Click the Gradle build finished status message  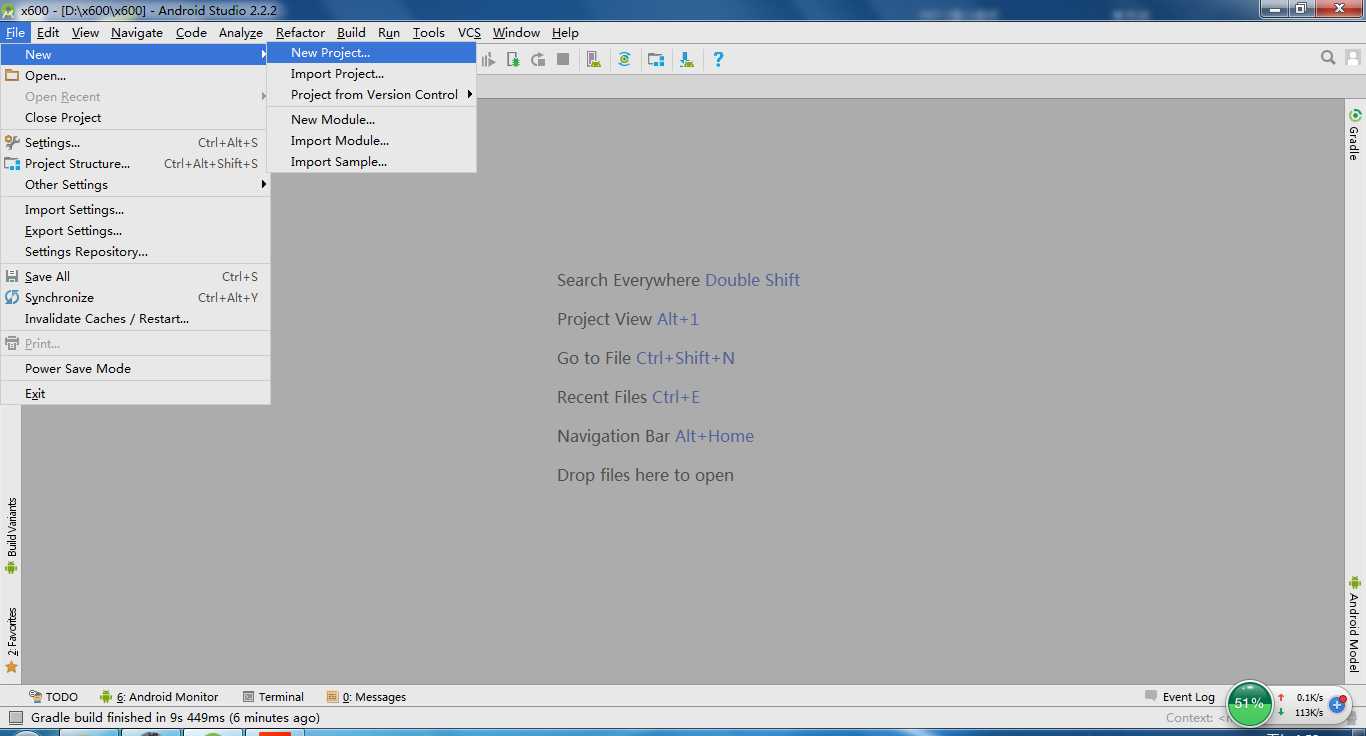(175, 717)
